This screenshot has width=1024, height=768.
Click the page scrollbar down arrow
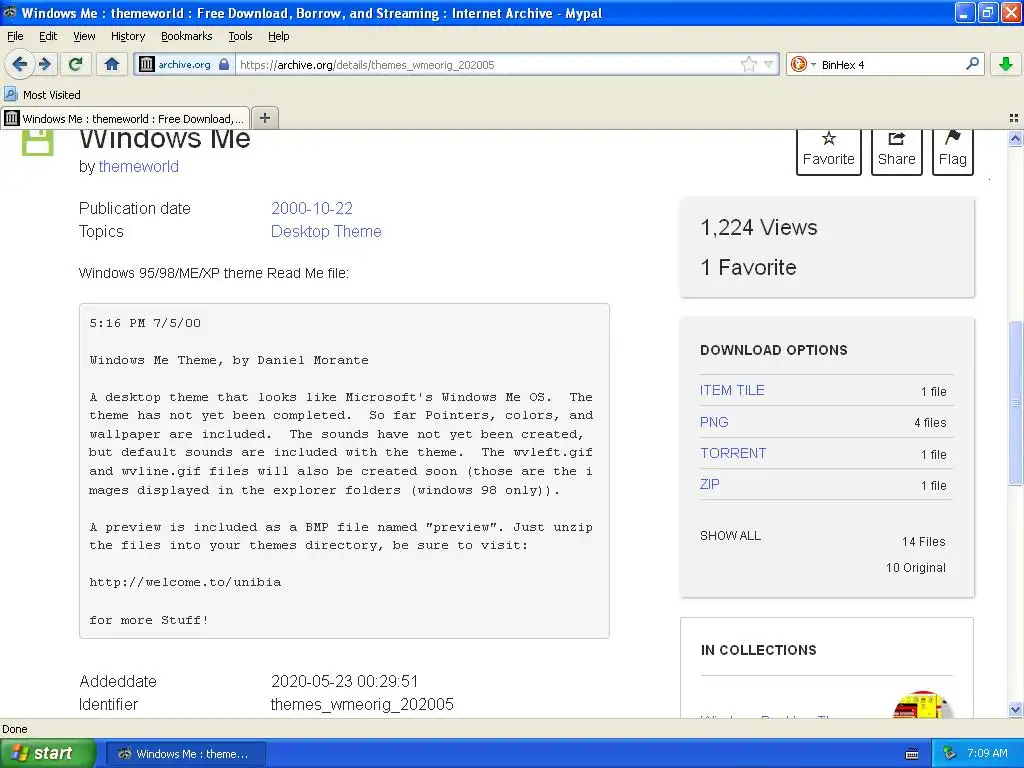[1015, 710]
